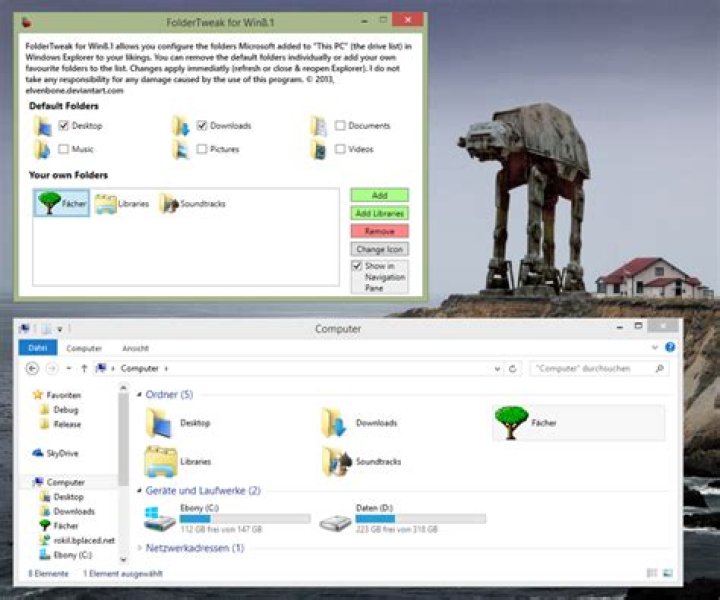Collapse the Ordner (5) group
The width and height of the screenshot is (720, 600).
(139, 394)
